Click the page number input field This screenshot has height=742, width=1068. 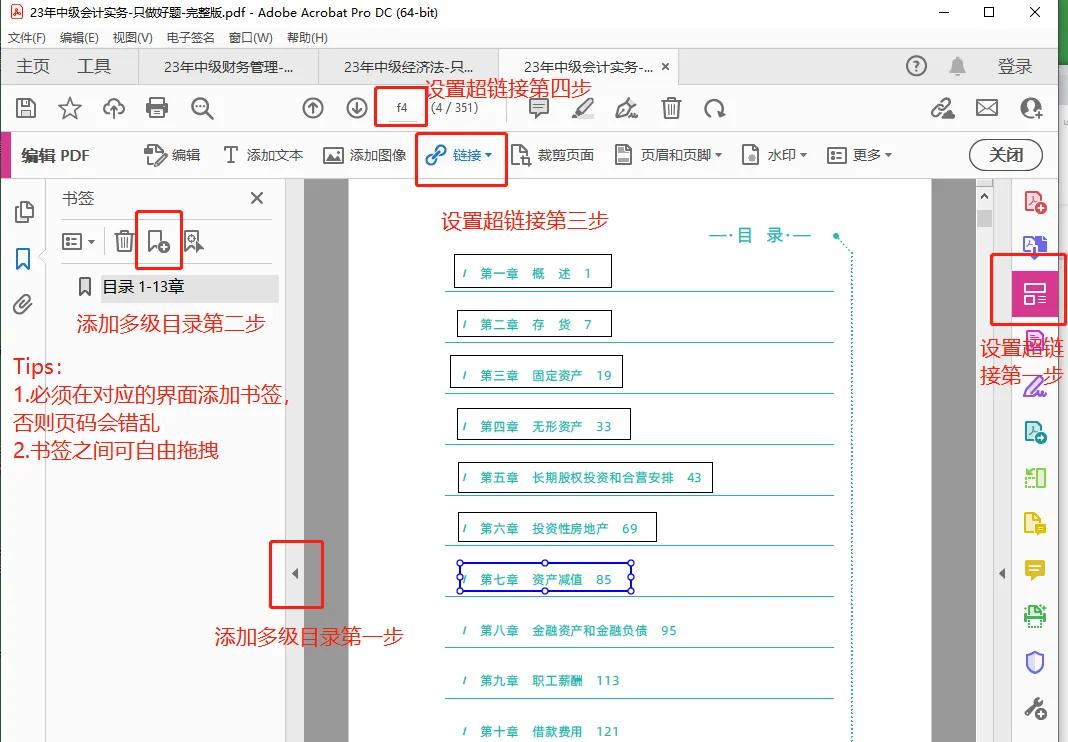[x=402, y=108]
